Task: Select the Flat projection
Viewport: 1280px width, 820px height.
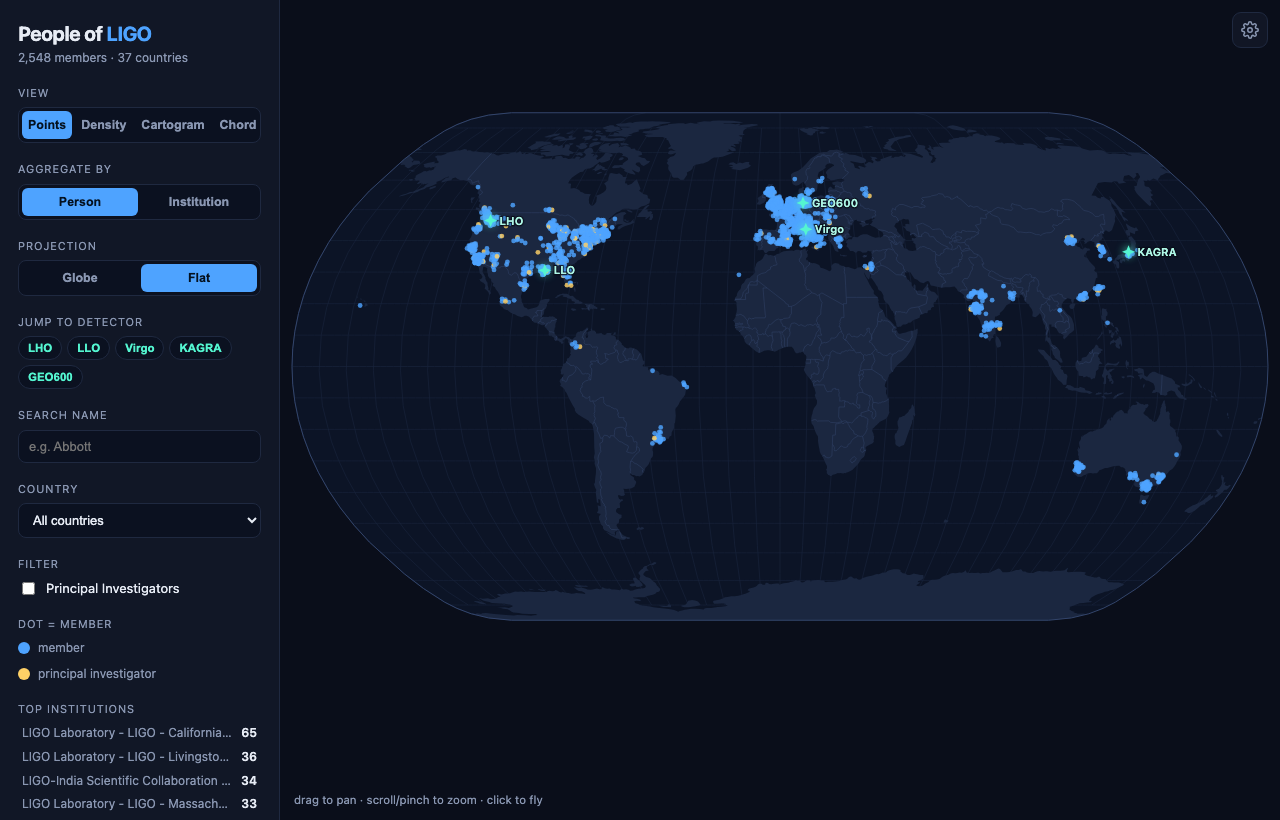Action: (199, 278)
